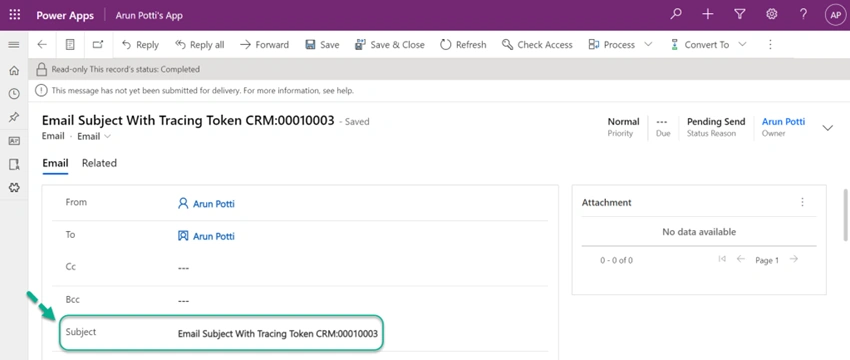Click the form page icon in the command bar

[x=70, y=44]
